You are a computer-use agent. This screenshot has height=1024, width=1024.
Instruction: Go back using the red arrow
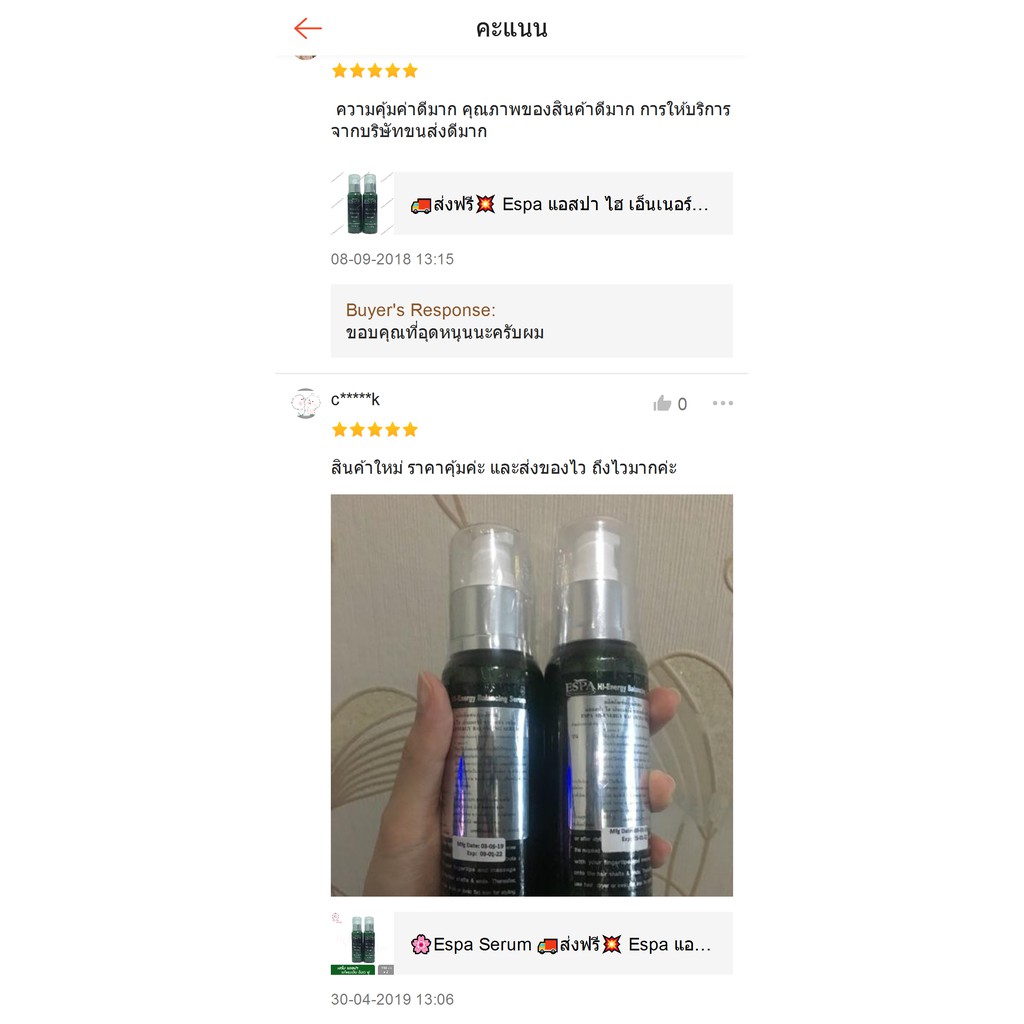[x=308, y=28]
